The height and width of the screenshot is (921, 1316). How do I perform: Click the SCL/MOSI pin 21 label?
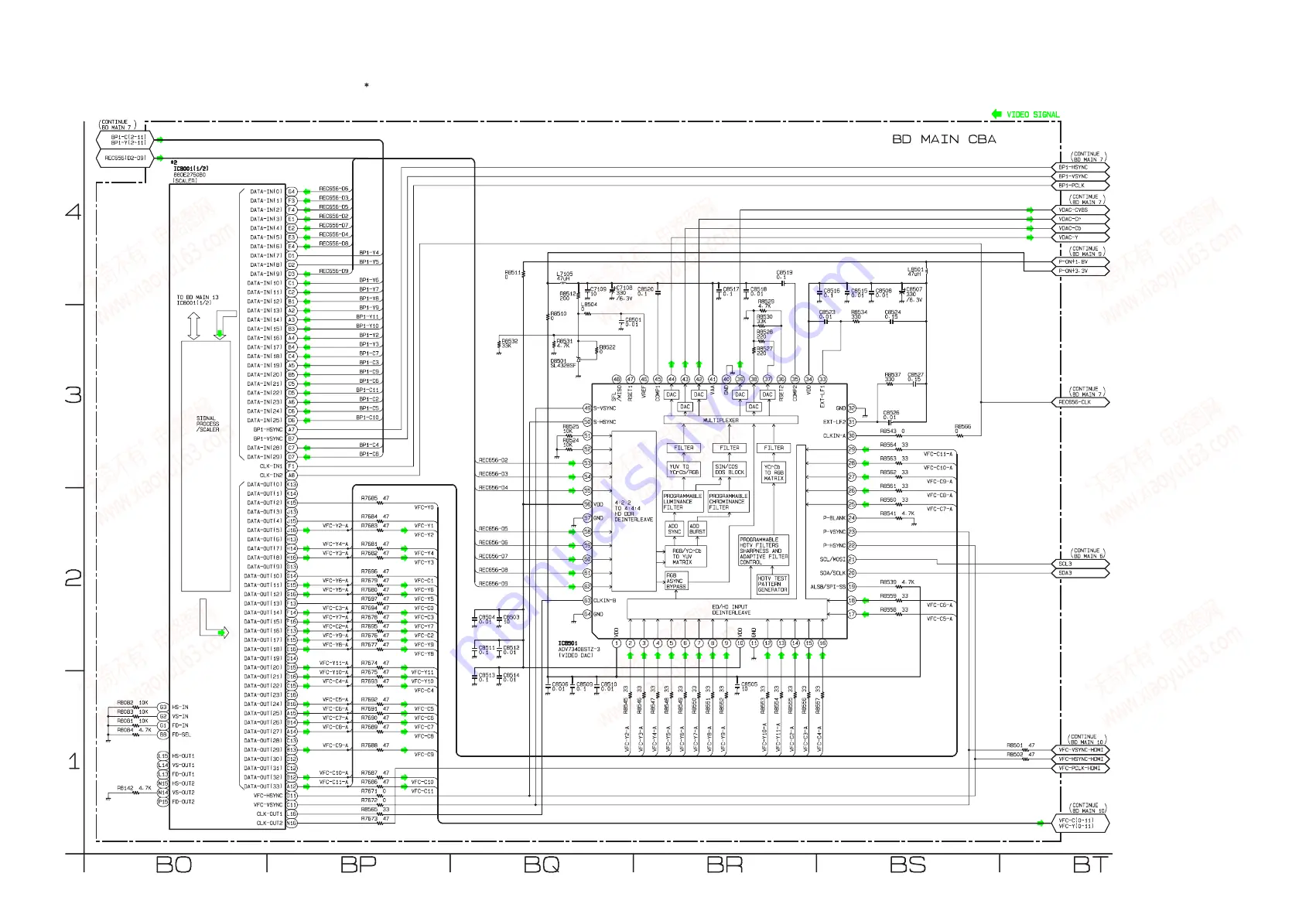[x=833, y=559]
